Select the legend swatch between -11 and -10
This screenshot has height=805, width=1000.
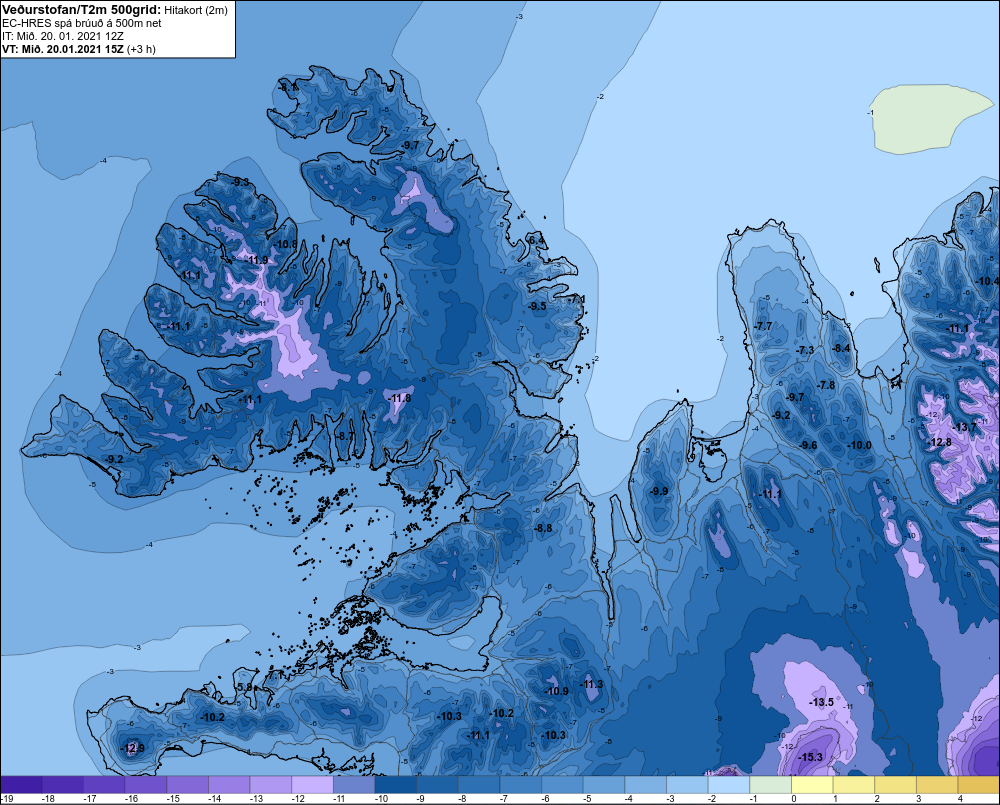click(x=354, y=784)
